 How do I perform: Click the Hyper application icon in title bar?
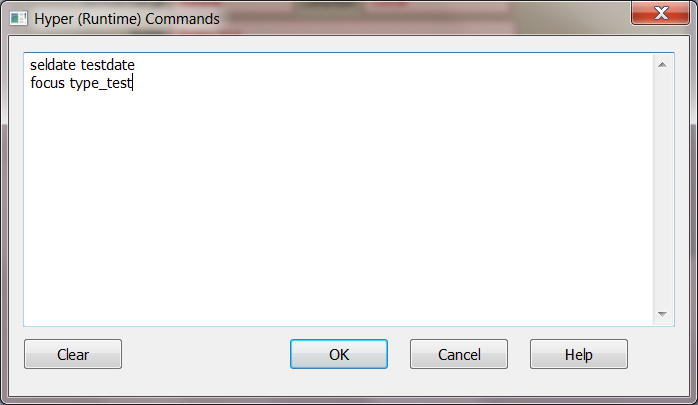[19, 19]
